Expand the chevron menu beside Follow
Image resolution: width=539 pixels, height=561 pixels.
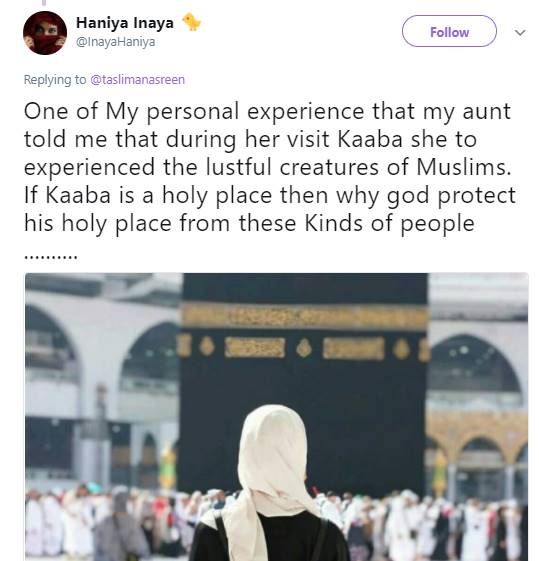[x=520, y=32]
